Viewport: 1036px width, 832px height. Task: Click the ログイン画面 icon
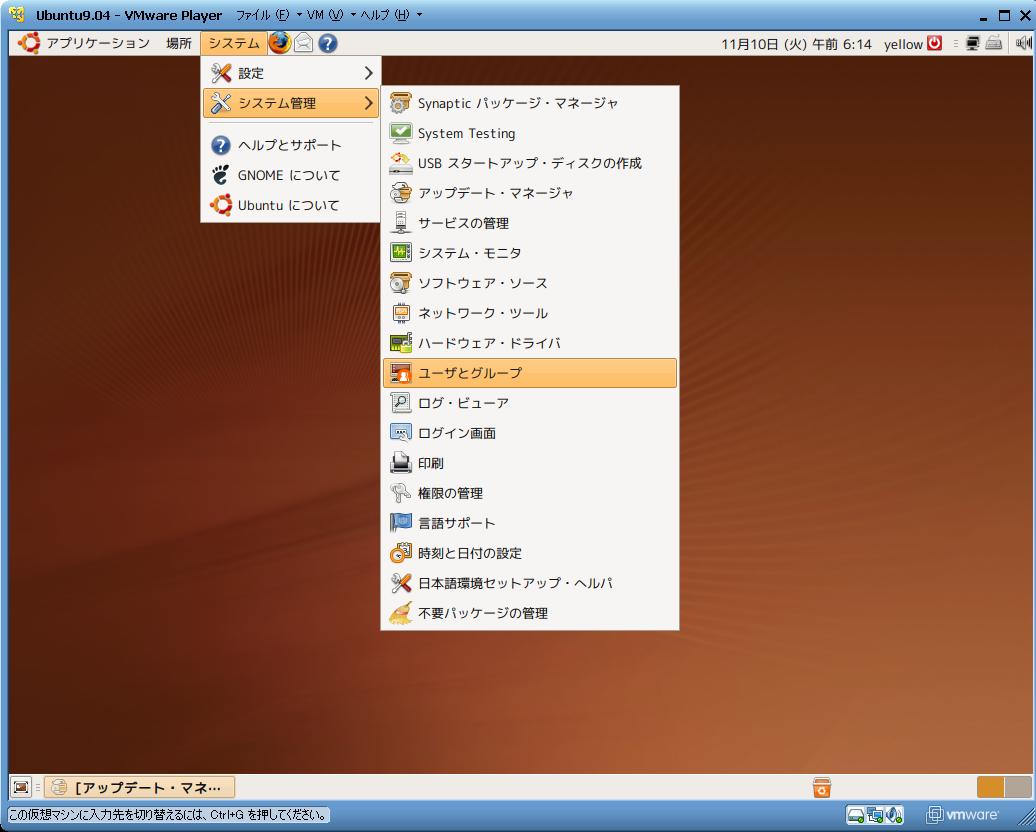[x=400, y=433]
